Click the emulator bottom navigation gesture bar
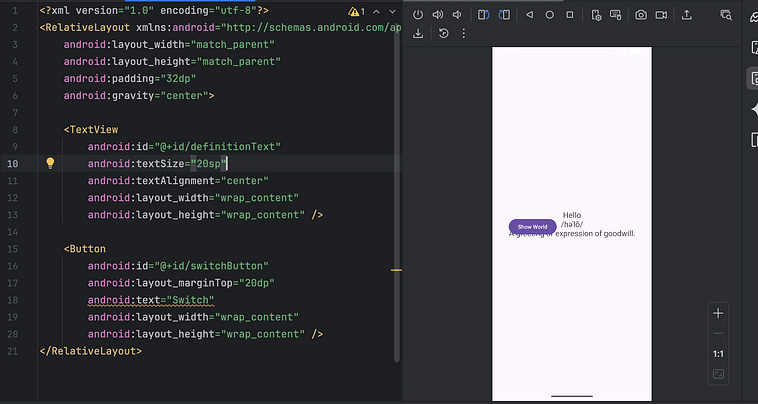 point(572,396)
